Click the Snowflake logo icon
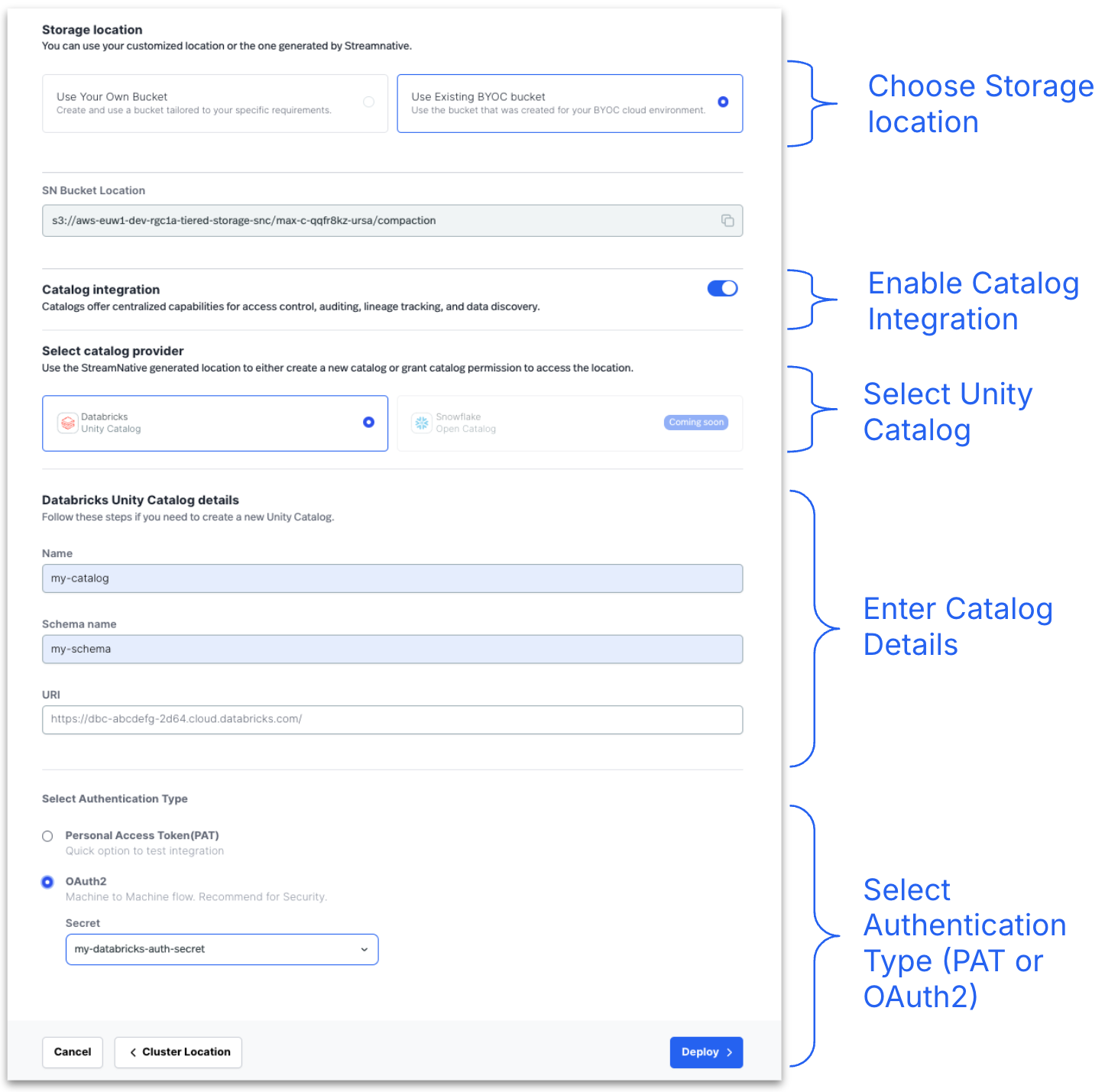The height and width of the screenshot is (1092, 1105). (422, 423)
